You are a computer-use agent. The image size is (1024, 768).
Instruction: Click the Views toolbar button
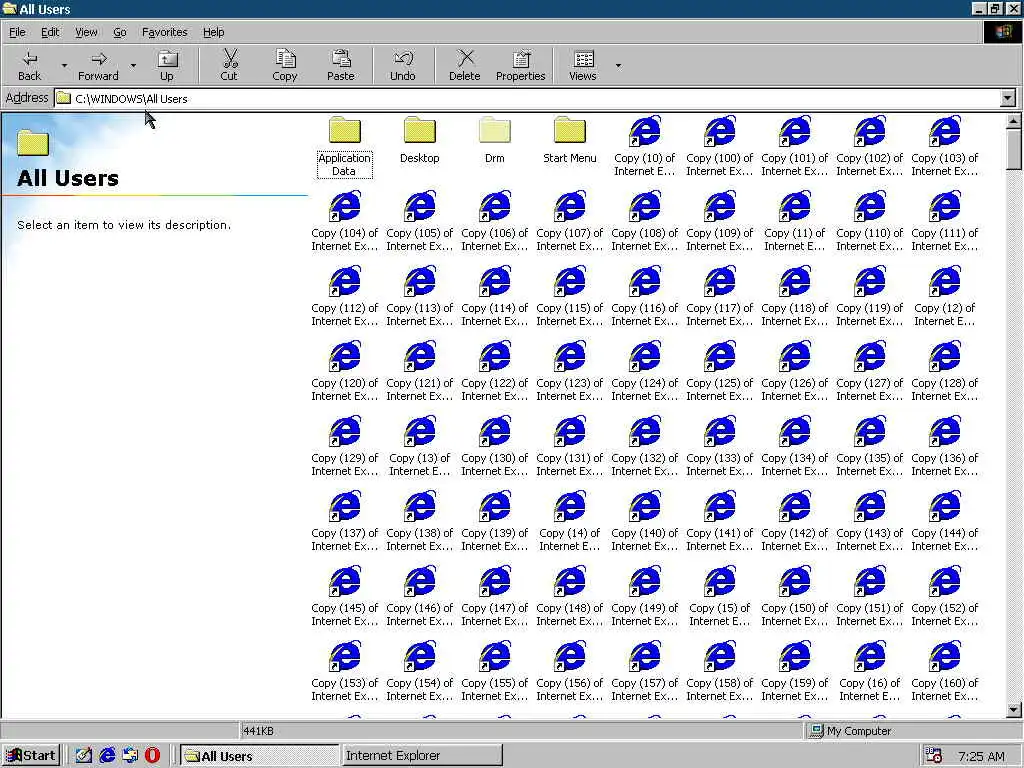tap(583, 65)
